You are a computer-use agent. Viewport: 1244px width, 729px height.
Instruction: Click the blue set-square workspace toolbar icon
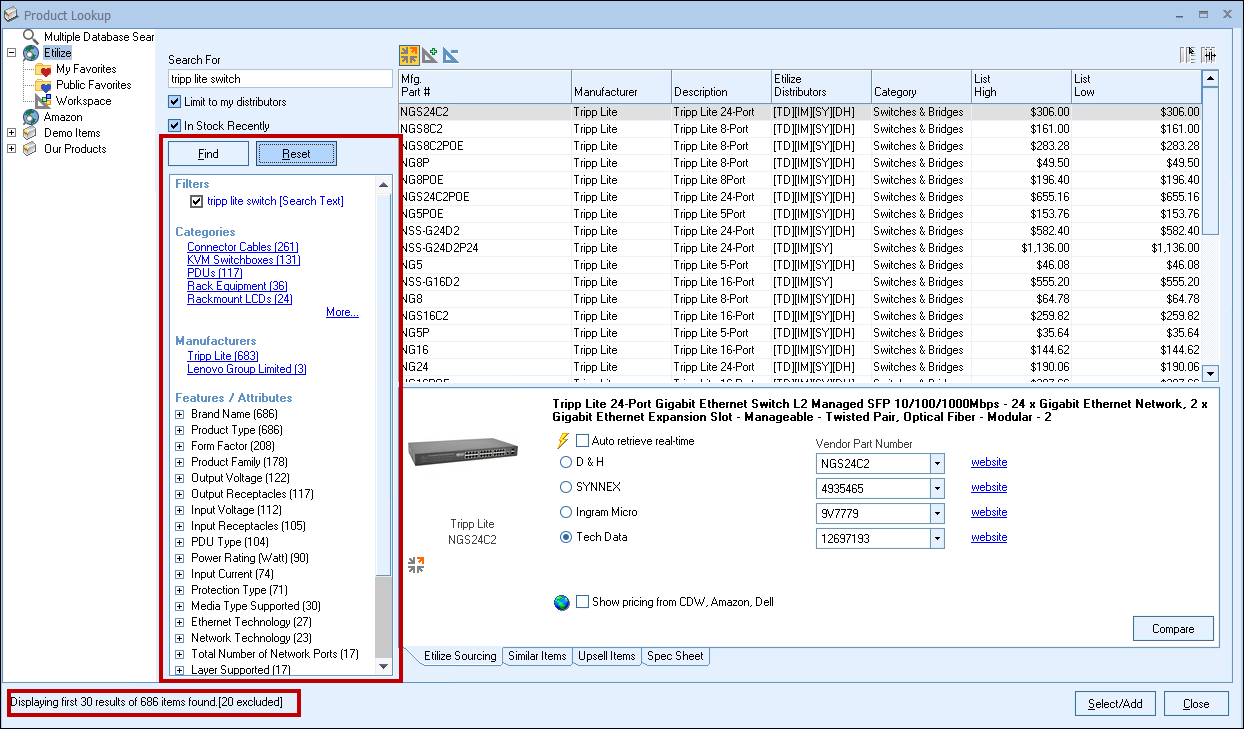coord(451,55)
